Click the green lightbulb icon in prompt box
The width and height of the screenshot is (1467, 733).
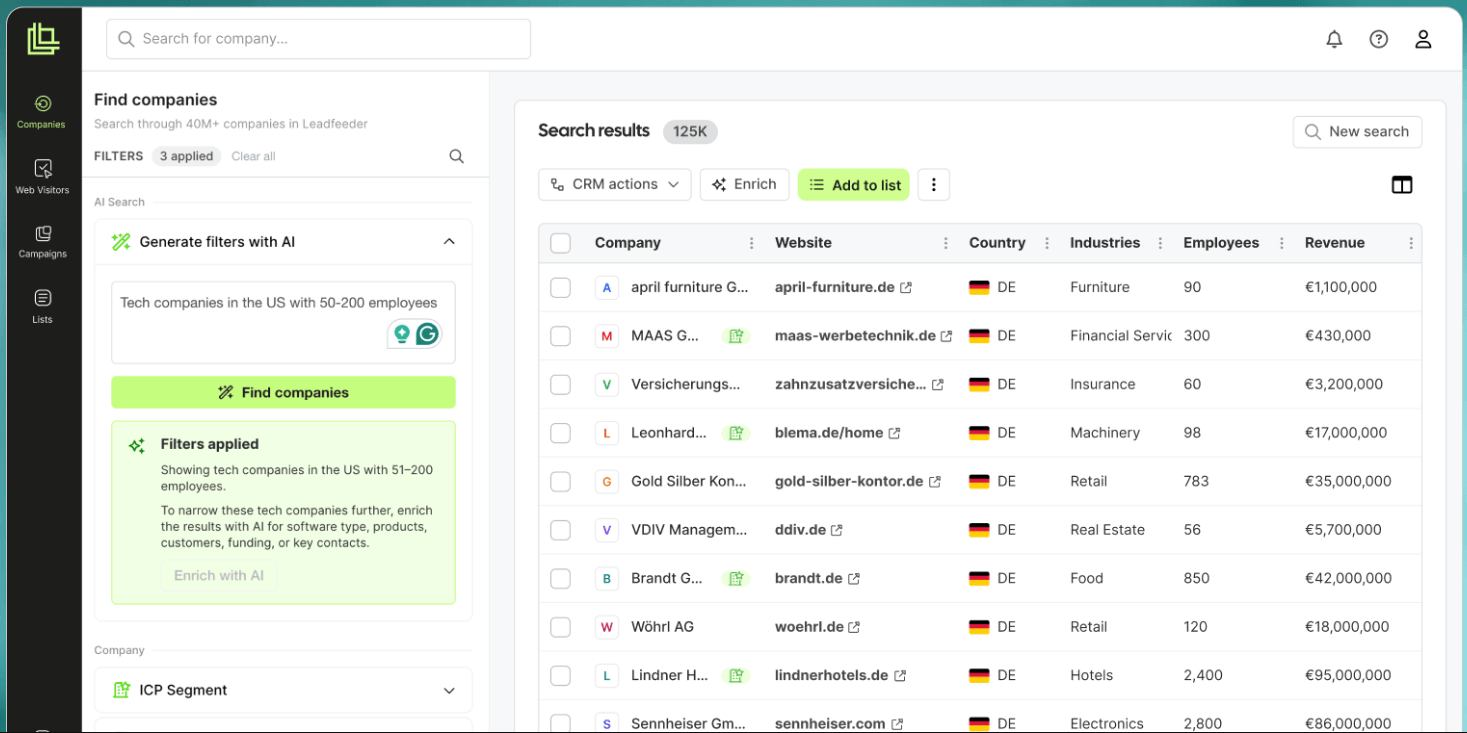402,334
